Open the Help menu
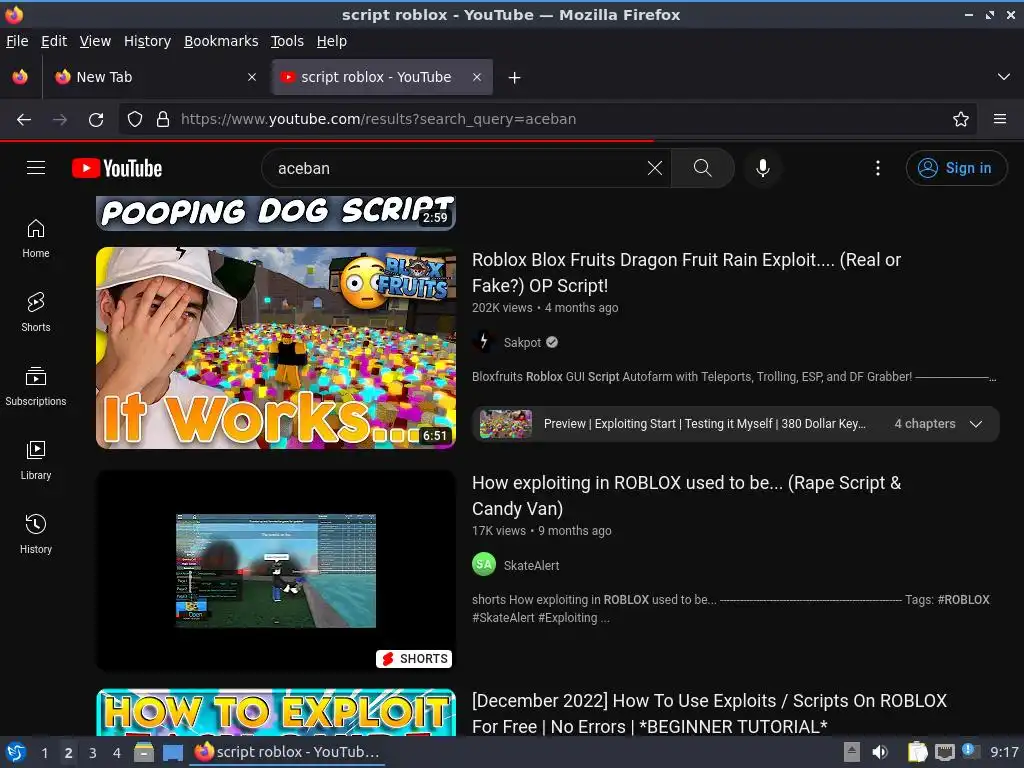 pyautogui.click(x=332, y=41)
